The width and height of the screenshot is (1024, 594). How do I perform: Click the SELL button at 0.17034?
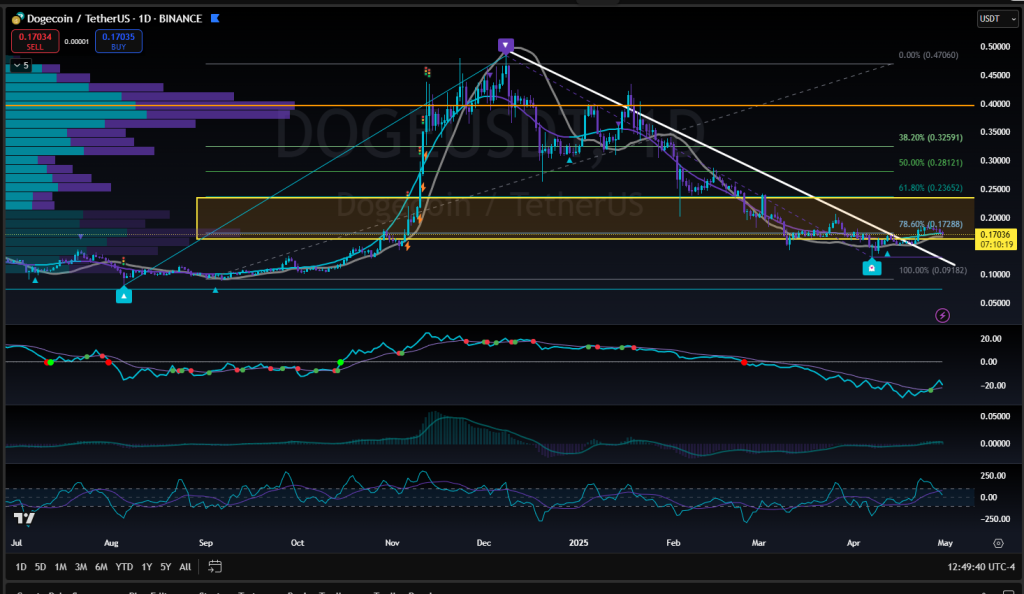coord(35,41)
